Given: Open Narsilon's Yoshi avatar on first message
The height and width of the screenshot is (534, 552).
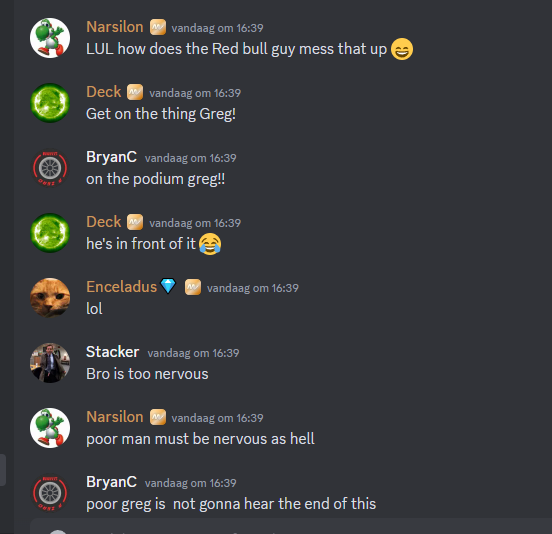Looking at the screenshot, I should pos(50,38).
